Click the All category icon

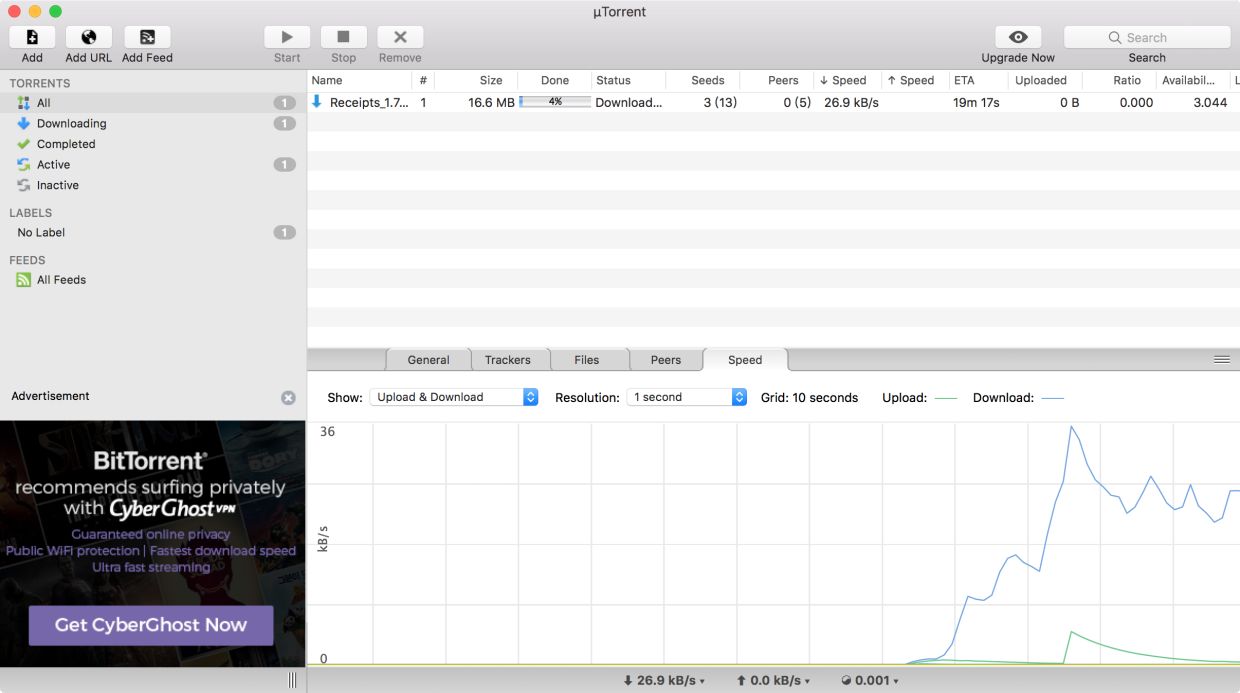coord(24,103)
